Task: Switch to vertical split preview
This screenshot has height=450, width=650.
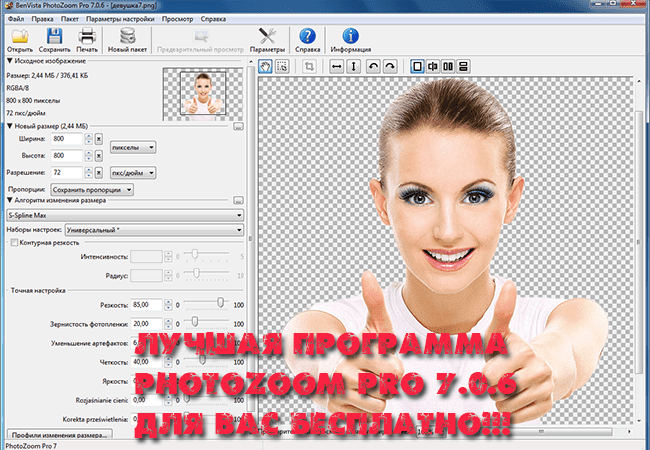Action: pos(448,66)
